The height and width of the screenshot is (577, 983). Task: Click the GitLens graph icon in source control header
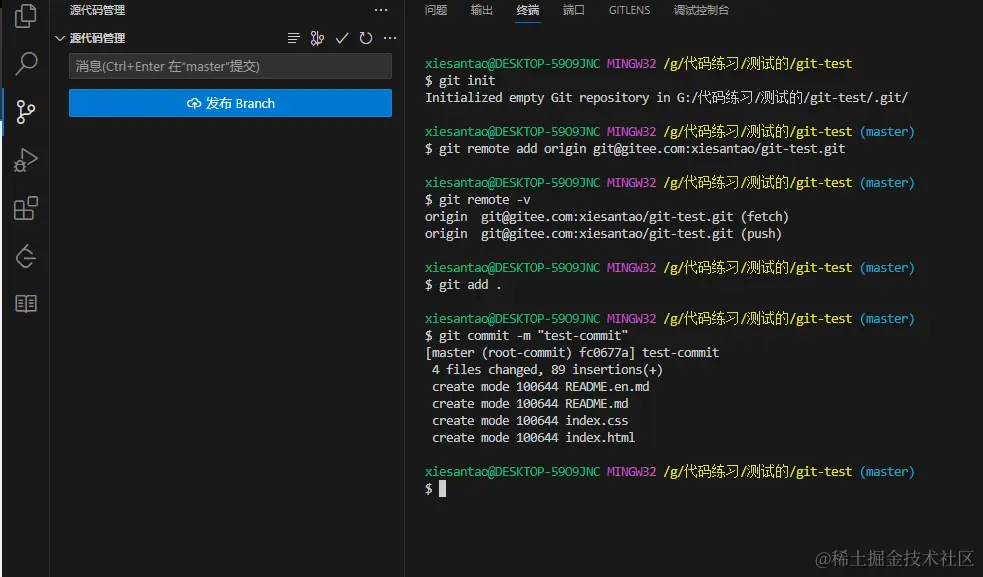[317, 38]
